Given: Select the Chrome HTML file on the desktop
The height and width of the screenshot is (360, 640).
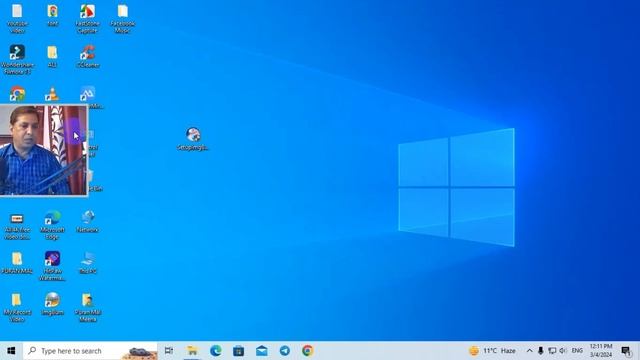Looking at the screenshot, I should (52, 15).
